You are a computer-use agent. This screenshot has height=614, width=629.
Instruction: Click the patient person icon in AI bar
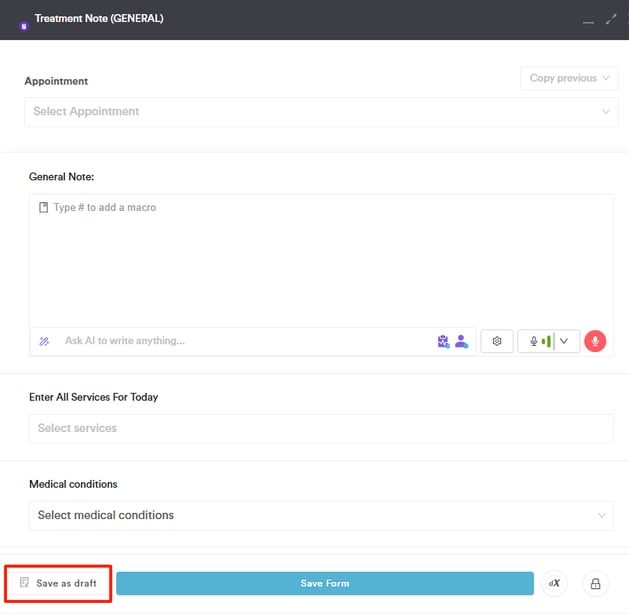coord(461,341)
